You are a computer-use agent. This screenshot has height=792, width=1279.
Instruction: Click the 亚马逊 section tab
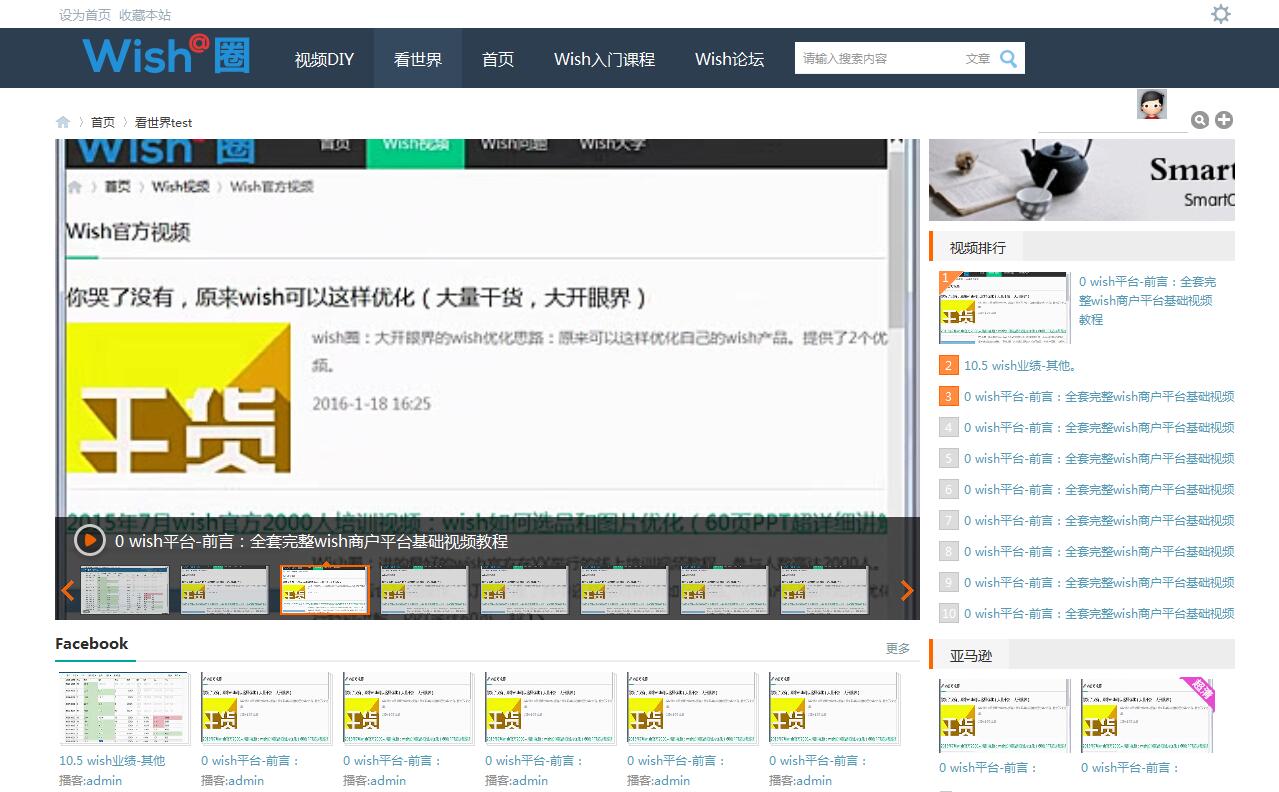click(971, 655)
